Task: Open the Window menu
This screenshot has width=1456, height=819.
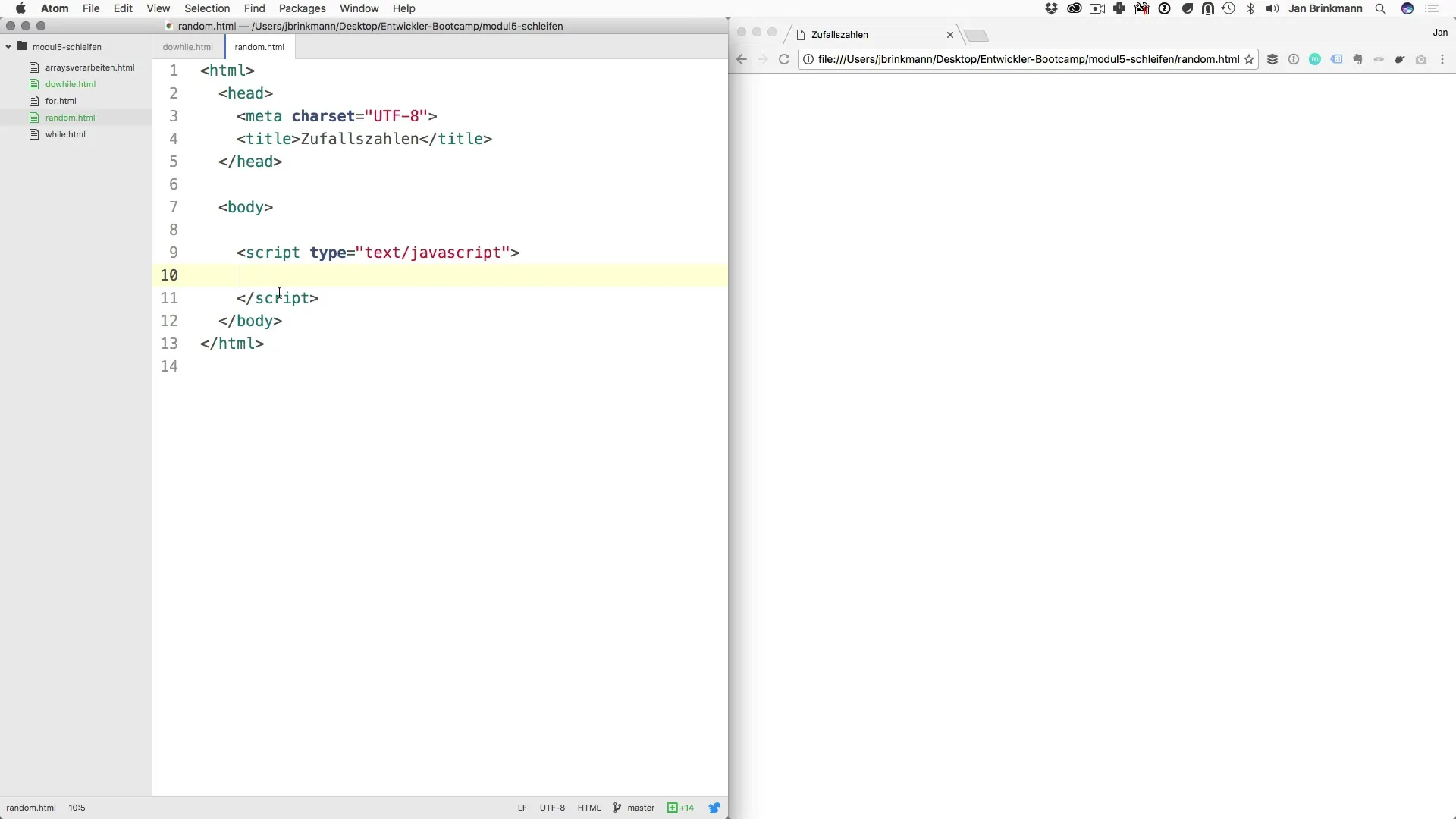Action: pyautogui.click(x=359, y=8)
